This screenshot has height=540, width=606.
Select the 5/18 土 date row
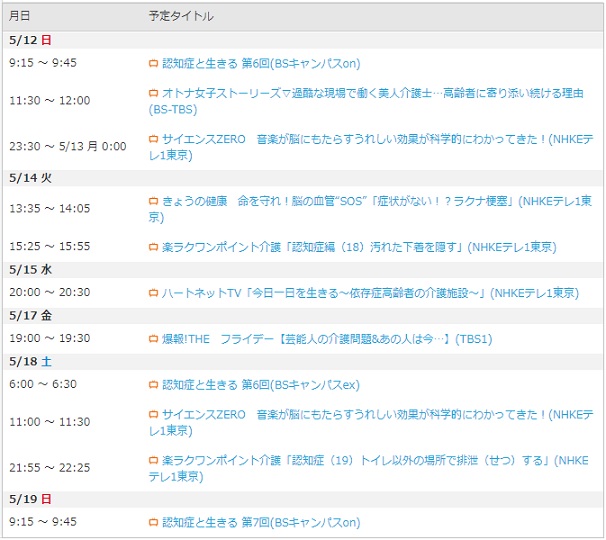pos(303,361)
